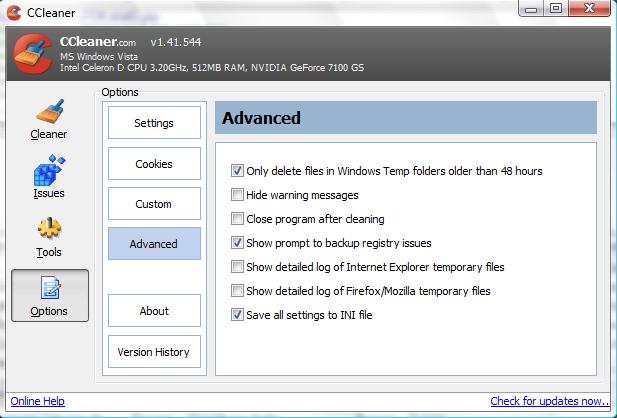Open the Cookies options tab
Image resolution: width=617 pixels, height=418 pixels.
[x=154, y=164]
